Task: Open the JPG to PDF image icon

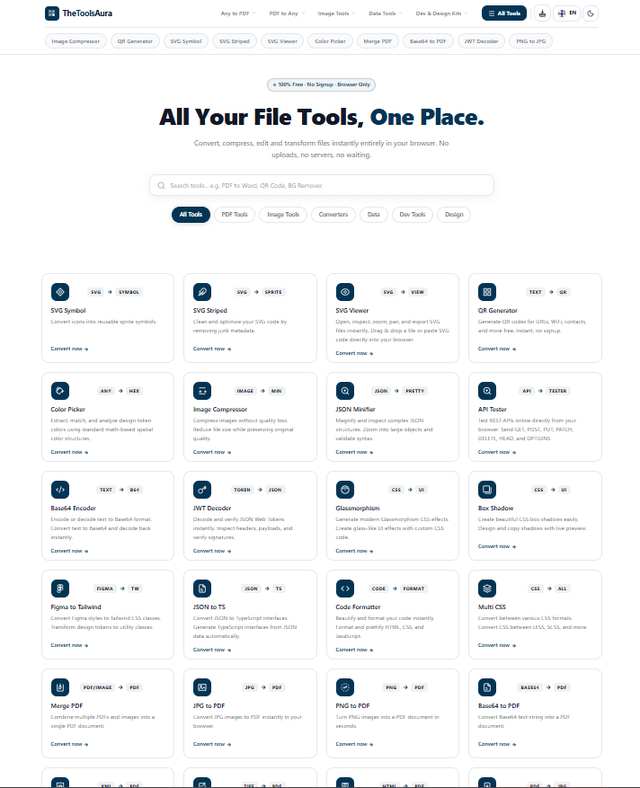Action: pos(202,687)
